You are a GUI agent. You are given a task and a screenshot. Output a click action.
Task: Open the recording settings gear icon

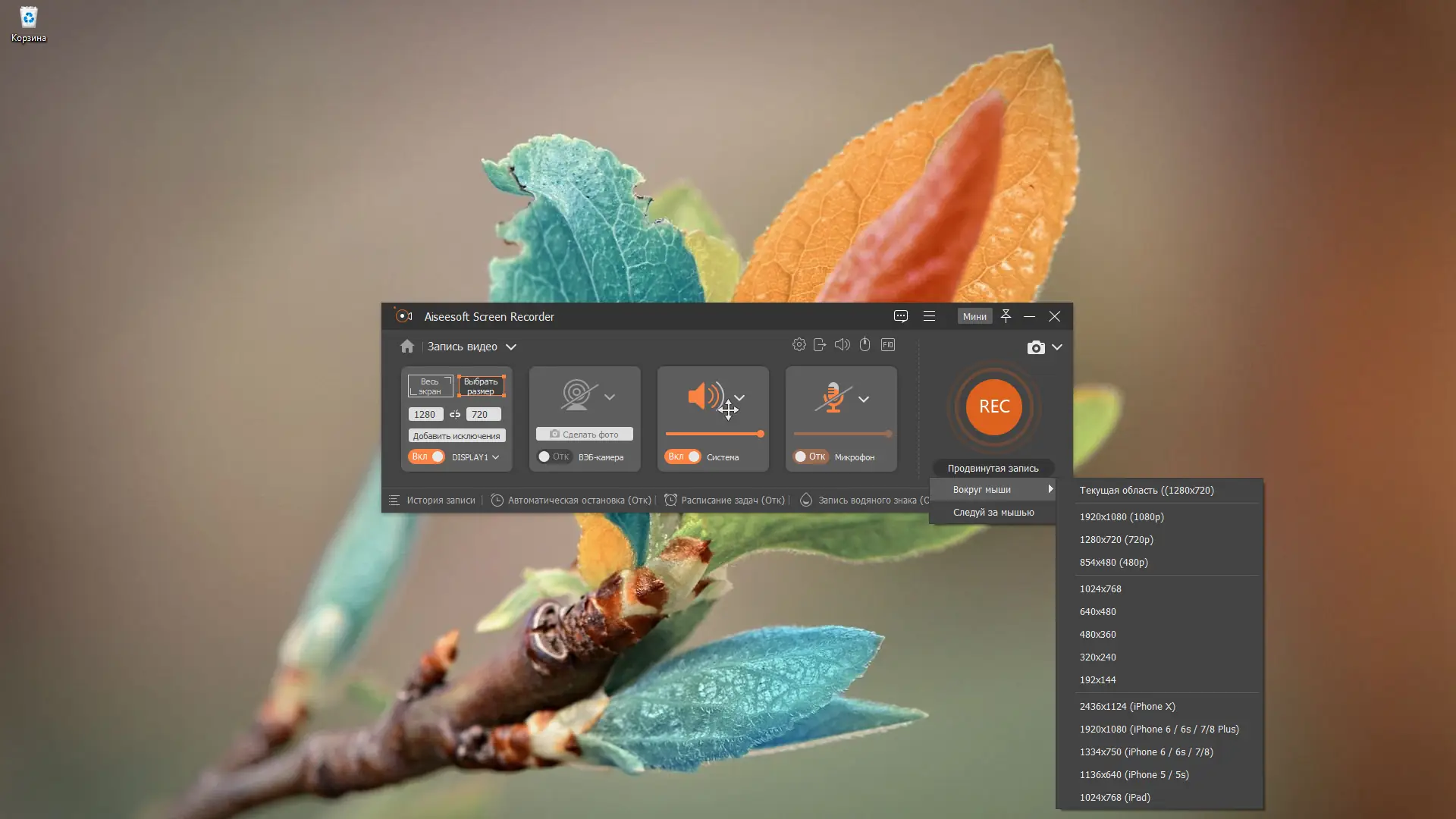[x=799, y=345]
